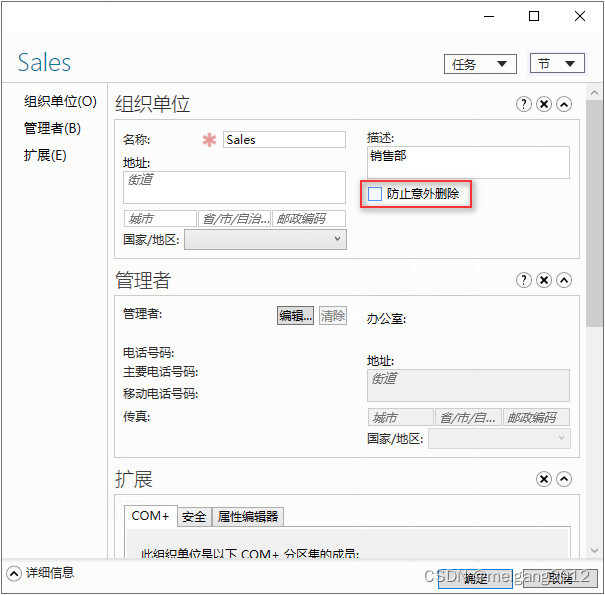This screenshot has width=605, height=595.
Task: Click the 省/市/自治 field in 组织单位
Action: pyautogui.click(x=234, y=219)
